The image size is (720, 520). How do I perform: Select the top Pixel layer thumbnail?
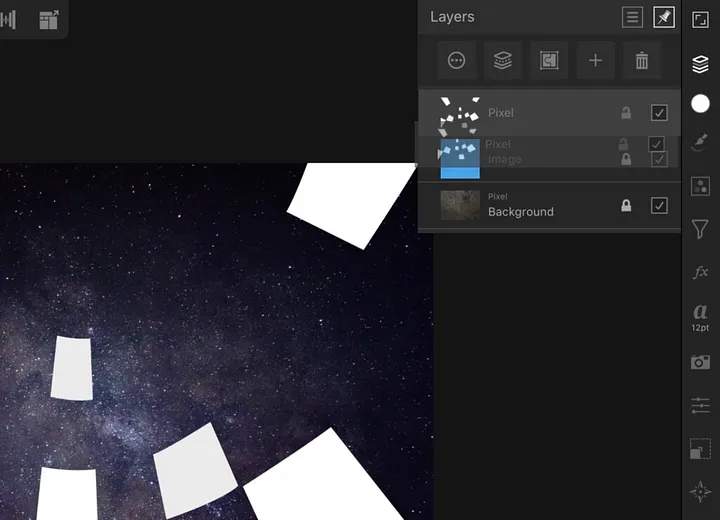click(460, 115)
